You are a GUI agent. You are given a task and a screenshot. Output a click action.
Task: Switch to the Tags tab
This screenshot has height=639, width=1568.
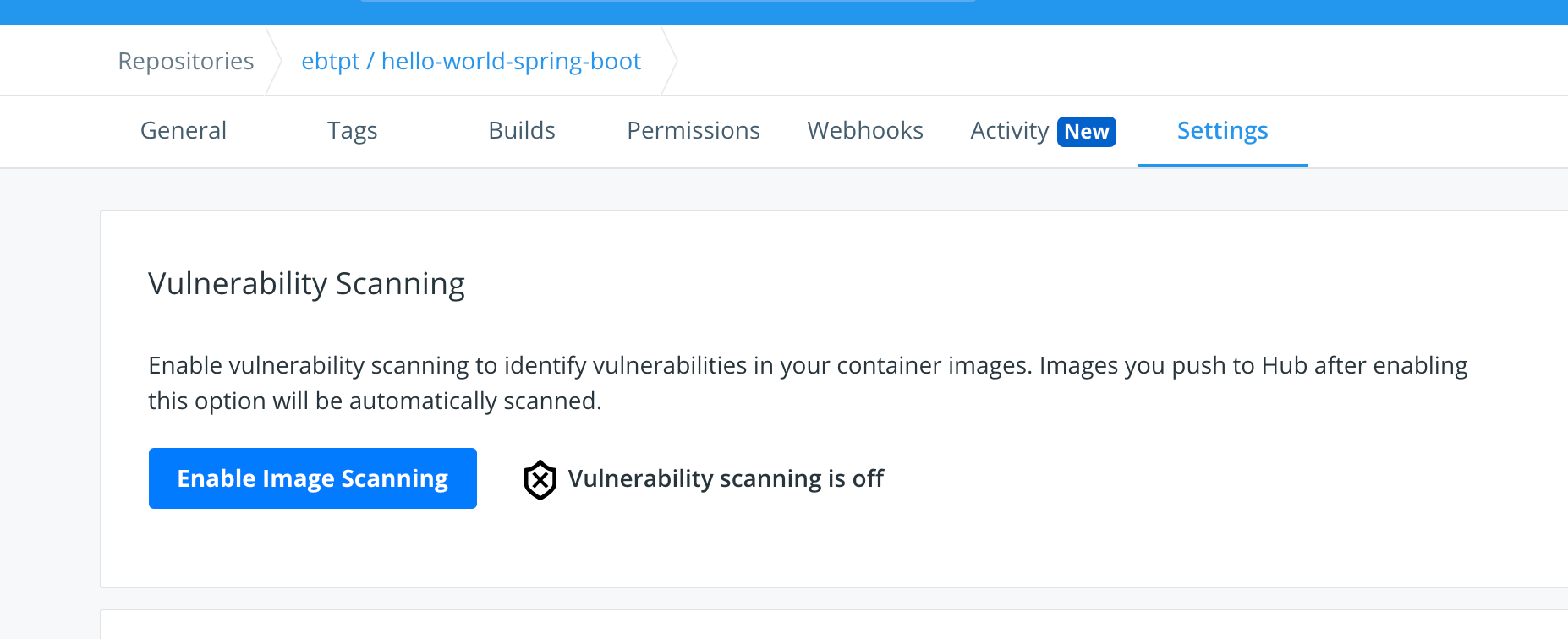pos(353,130)
